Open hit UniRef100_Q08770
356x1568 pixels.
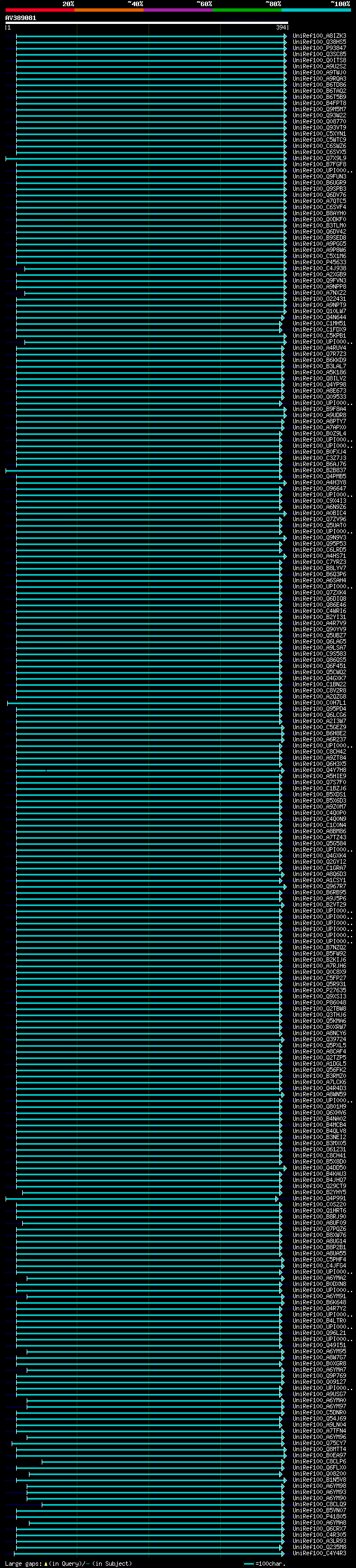319,121
